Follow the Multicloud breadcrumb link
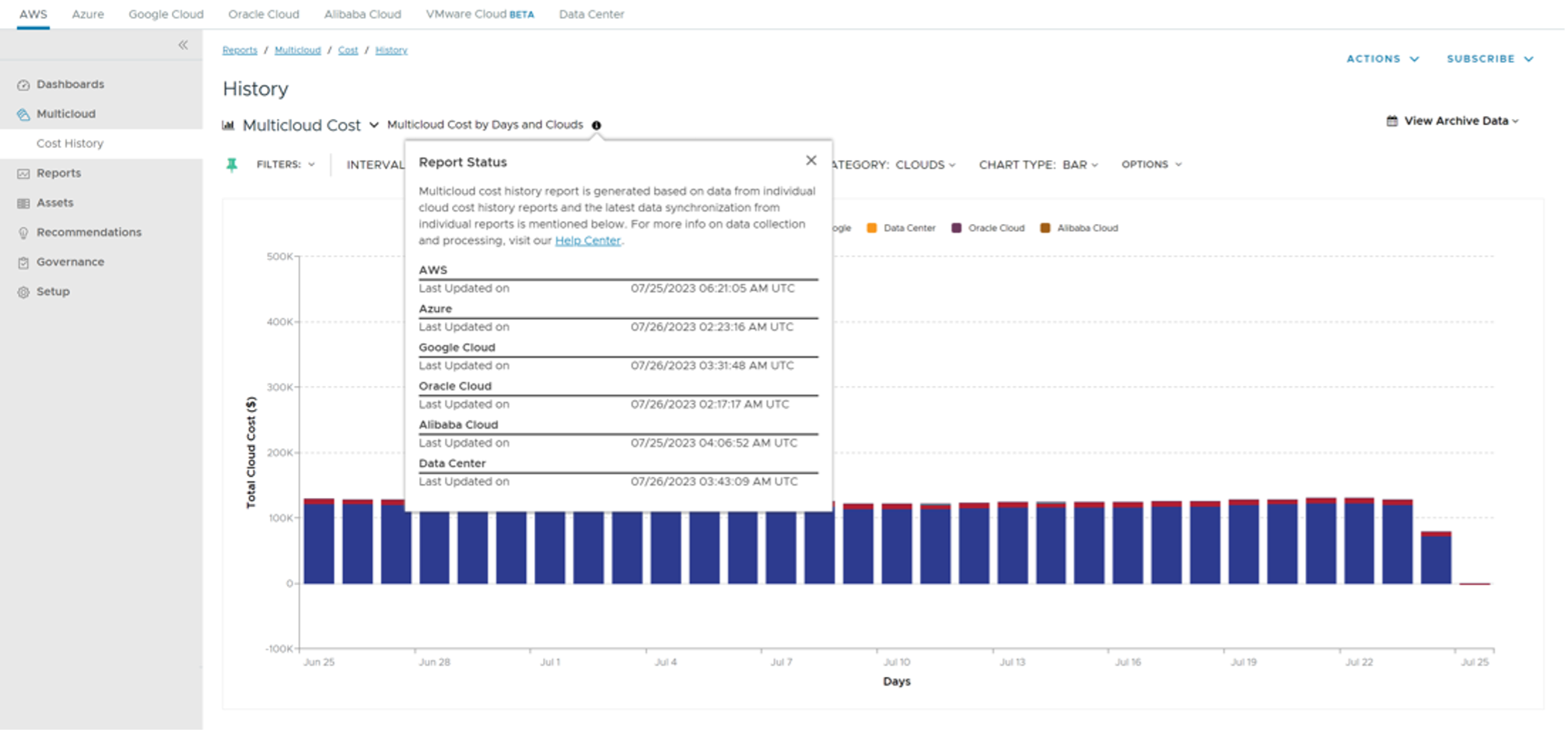1568x732 pixels. [x=297, y=51]
